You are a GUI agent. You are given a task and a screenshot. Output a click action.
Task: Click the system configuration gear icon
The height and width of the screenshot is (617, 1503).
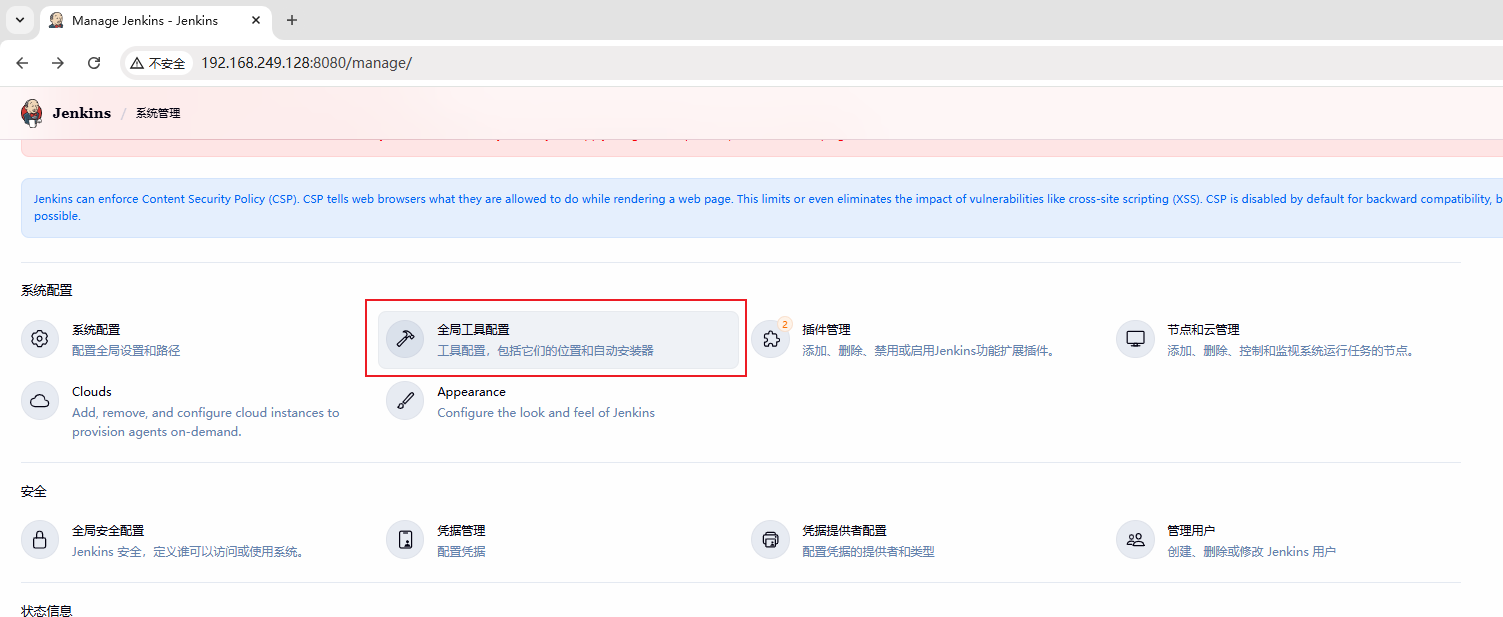[40, 339]
